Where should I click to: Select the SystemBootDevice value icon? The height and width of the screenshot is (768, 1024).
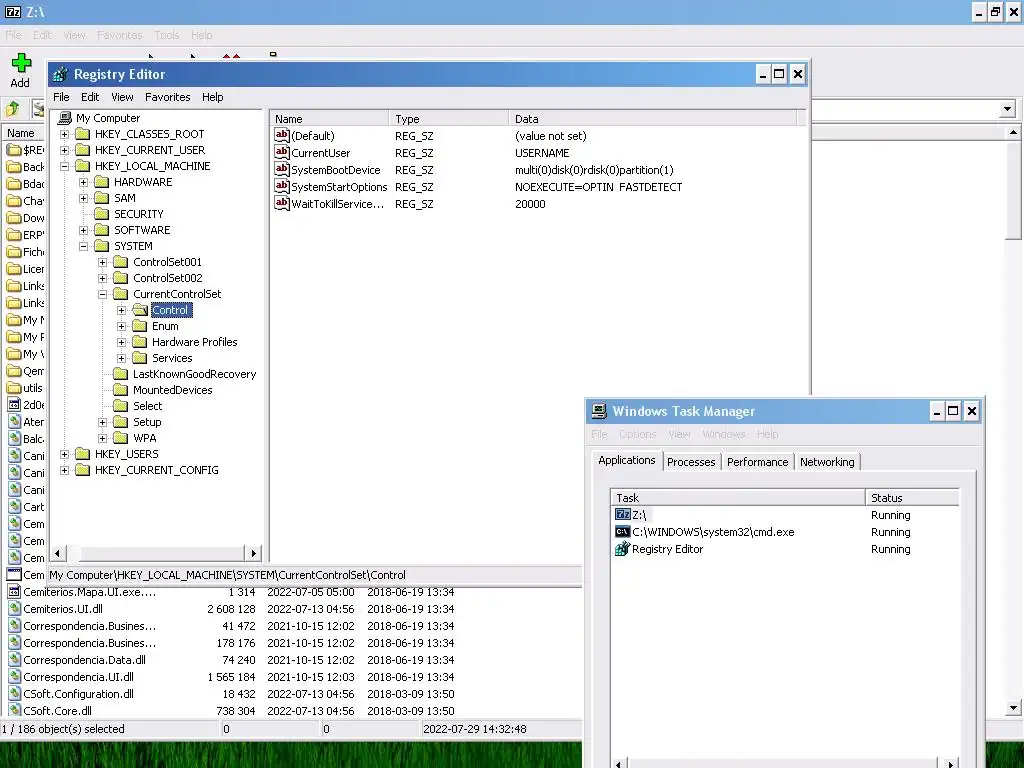[281, 169]
